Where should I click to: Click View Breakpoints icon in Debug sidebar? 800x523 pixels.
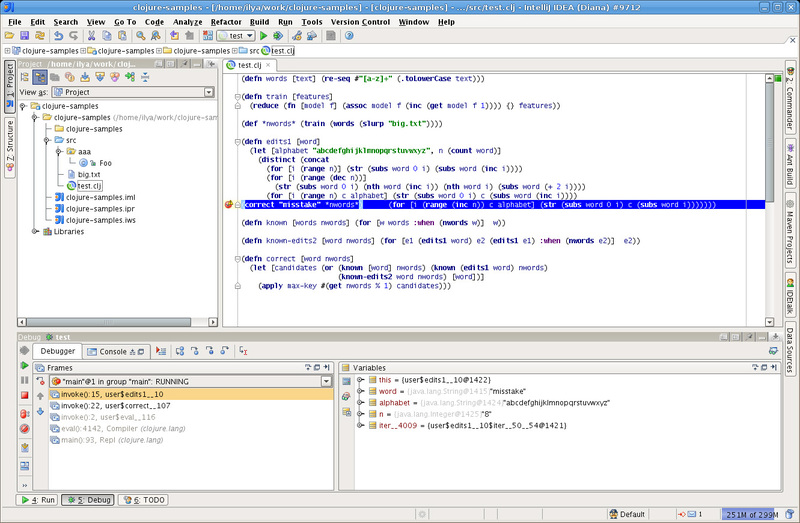pyautogui.click(x=24, y=414)
